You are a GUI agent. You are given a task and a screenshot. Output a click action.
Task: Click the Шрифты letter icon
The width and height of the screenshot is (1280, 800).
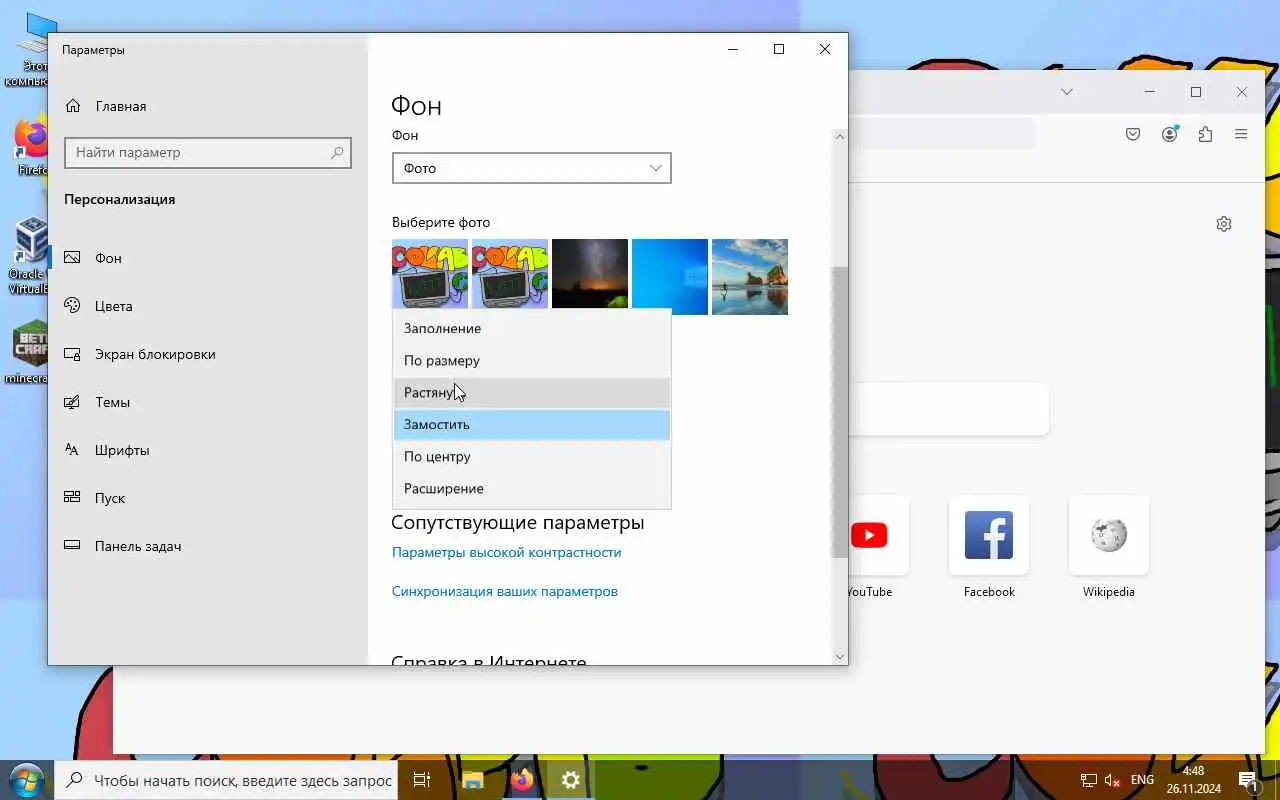(72, 450)
